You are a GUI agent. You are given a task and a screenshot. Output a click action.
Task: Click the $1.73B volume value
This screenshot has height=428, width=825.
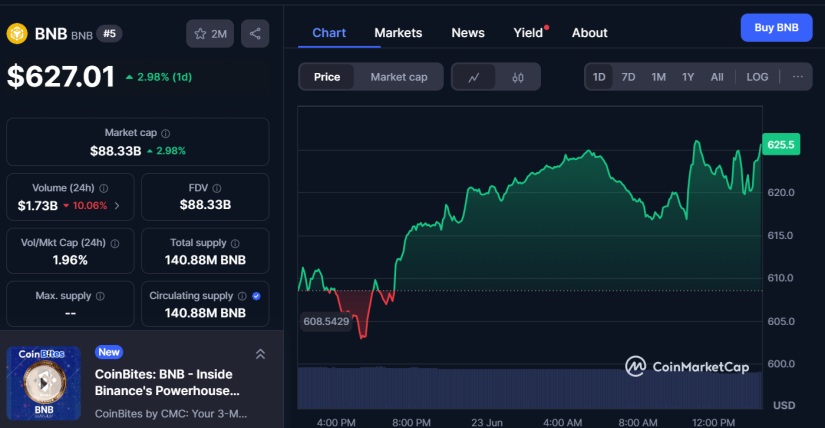pos(37,206)
